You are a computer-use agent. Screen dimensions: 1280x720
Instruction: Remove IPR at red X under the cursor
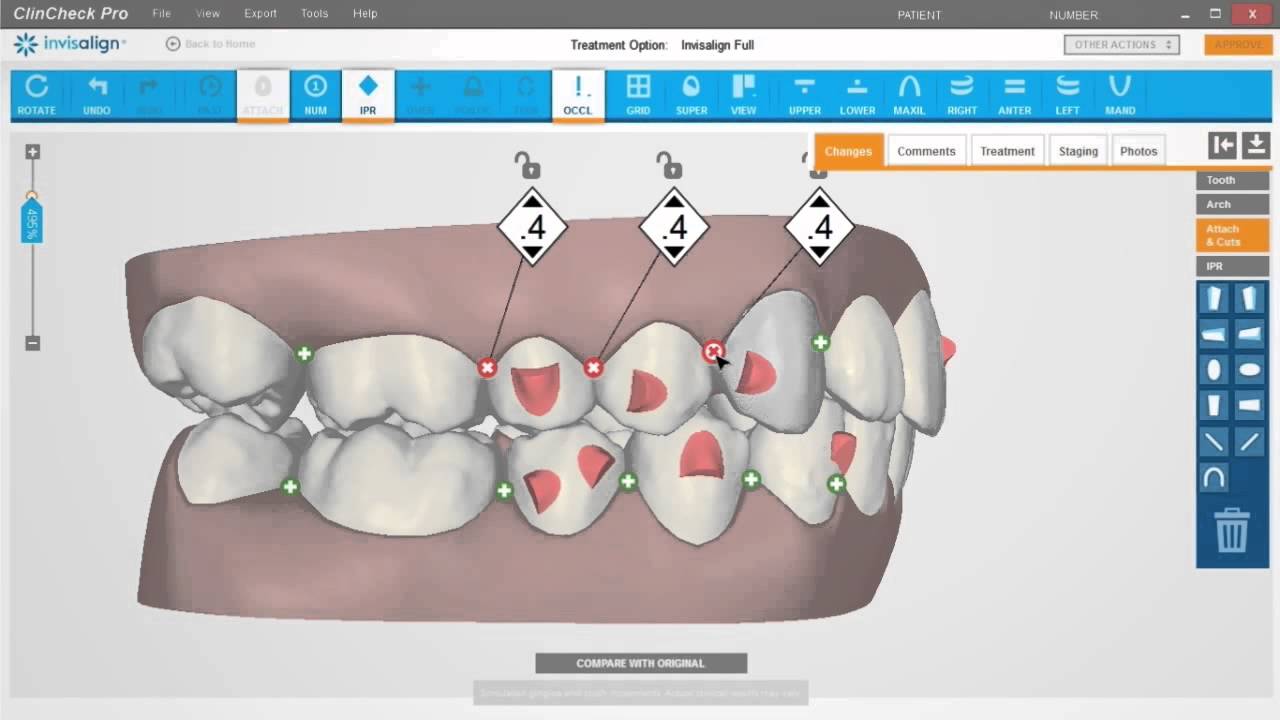tap(712, 351)
